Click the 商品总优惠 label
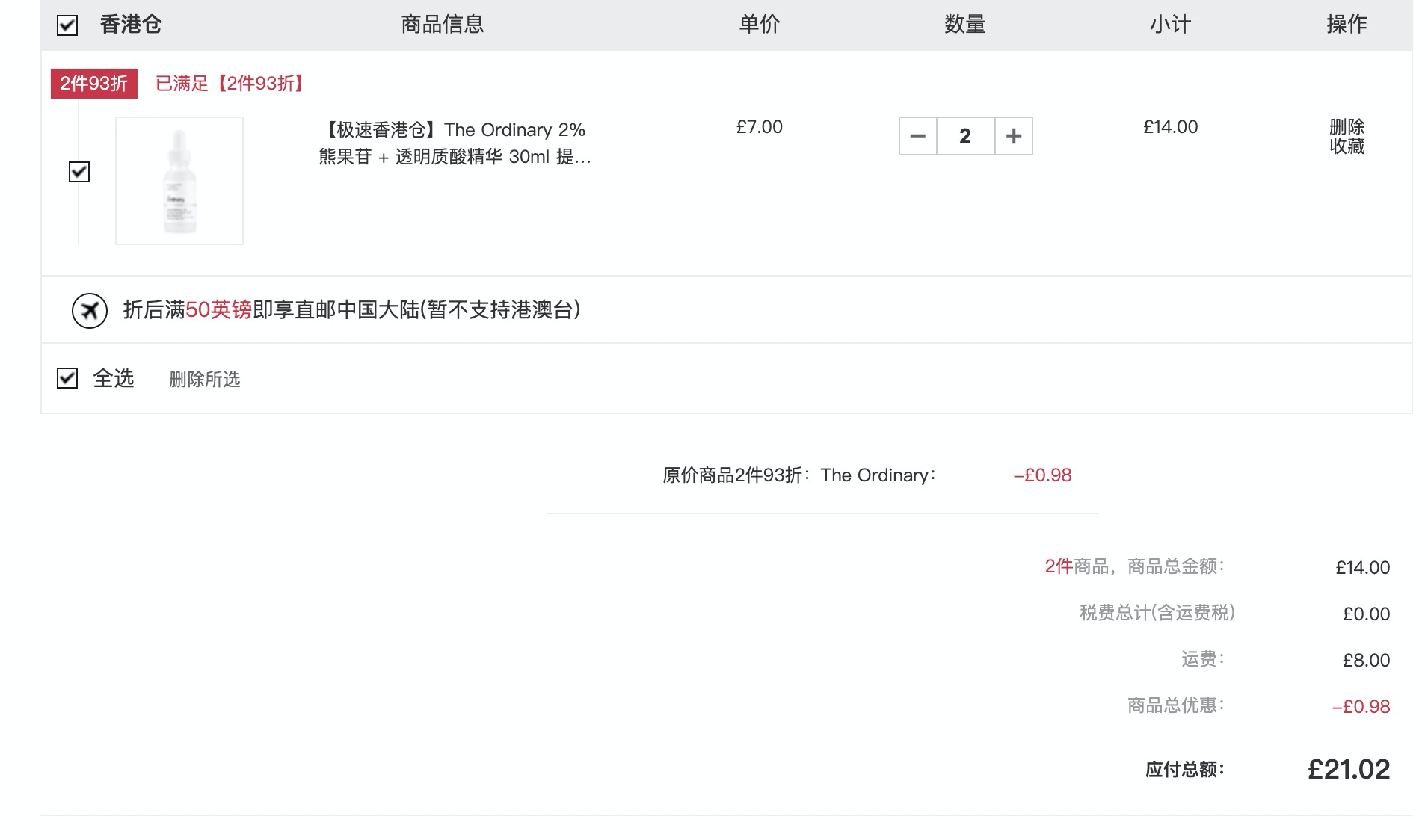Image resolution: width=1428 pixels, height=840 pixels. [x=1176, y=705]
